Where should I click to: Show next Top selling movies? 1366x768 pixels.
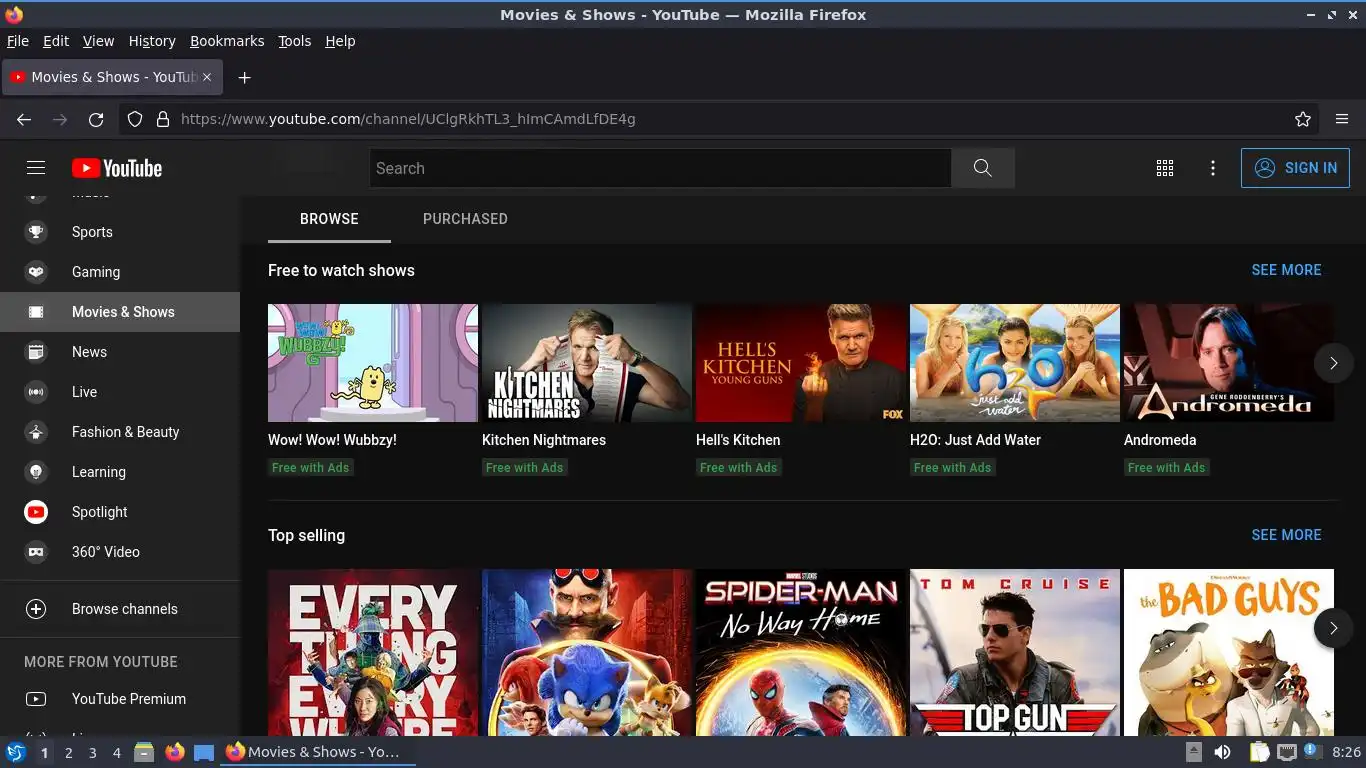pos(1333,628)
